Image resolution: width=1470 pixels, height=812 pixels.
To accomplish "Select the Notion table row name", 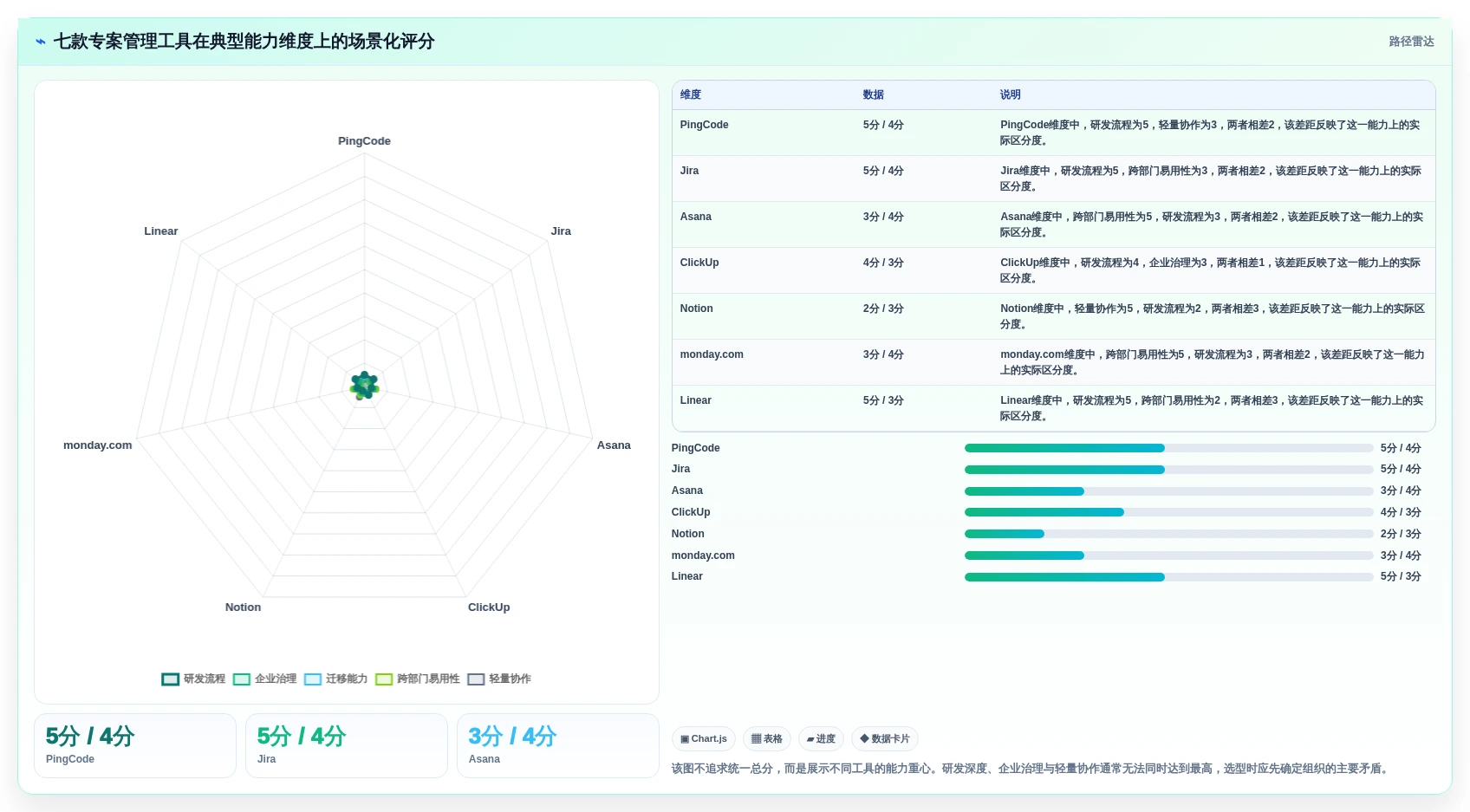I will point(697,309).
